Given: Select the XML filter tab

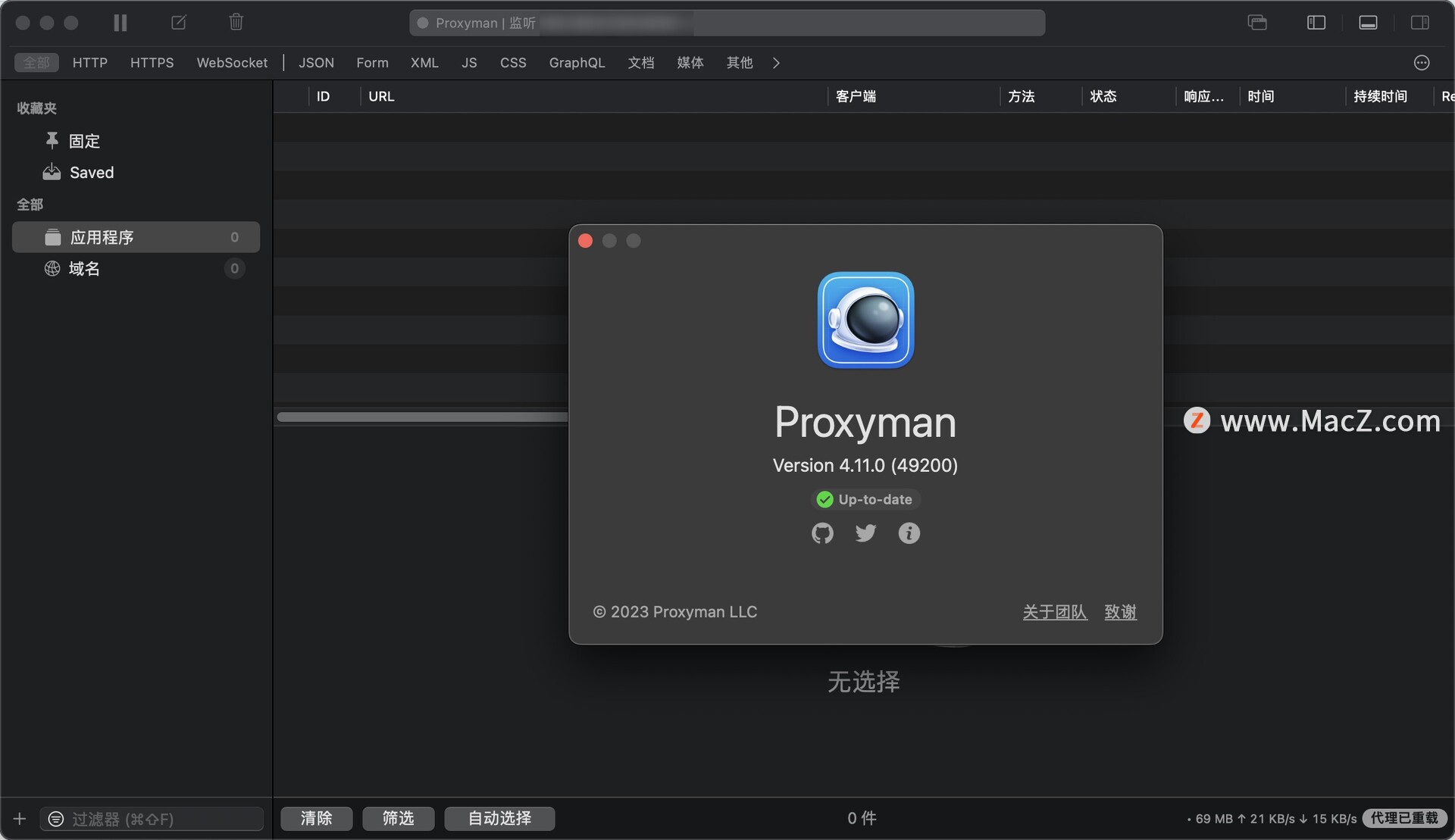Looking at the screenshot, I should pyautogui.click(x=424, y=62).
